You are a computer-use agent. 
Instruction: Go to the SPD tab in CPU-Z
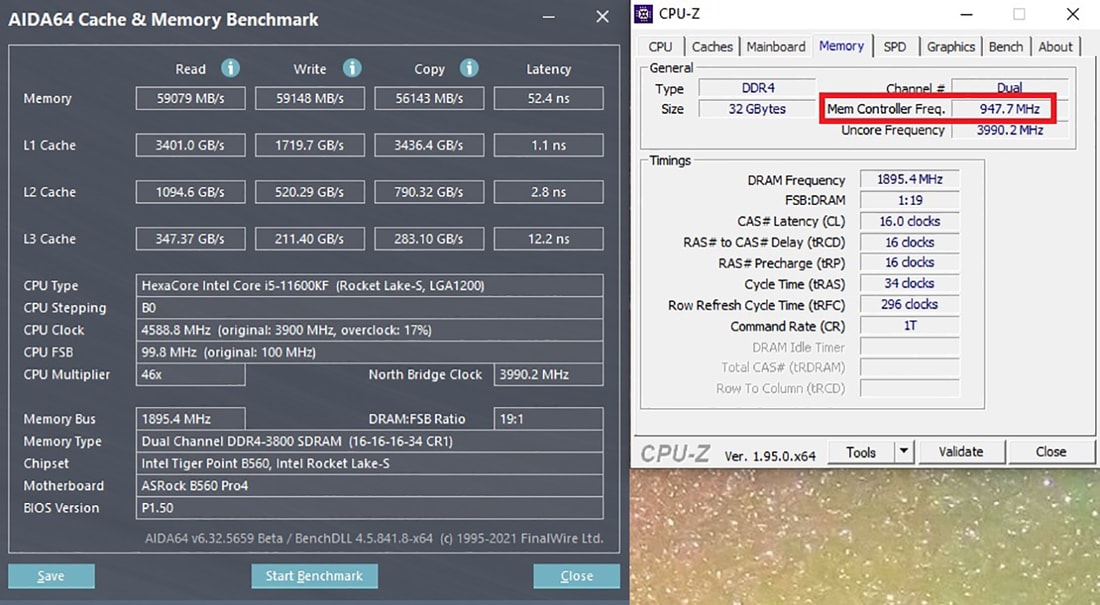(x=894, y=46)
